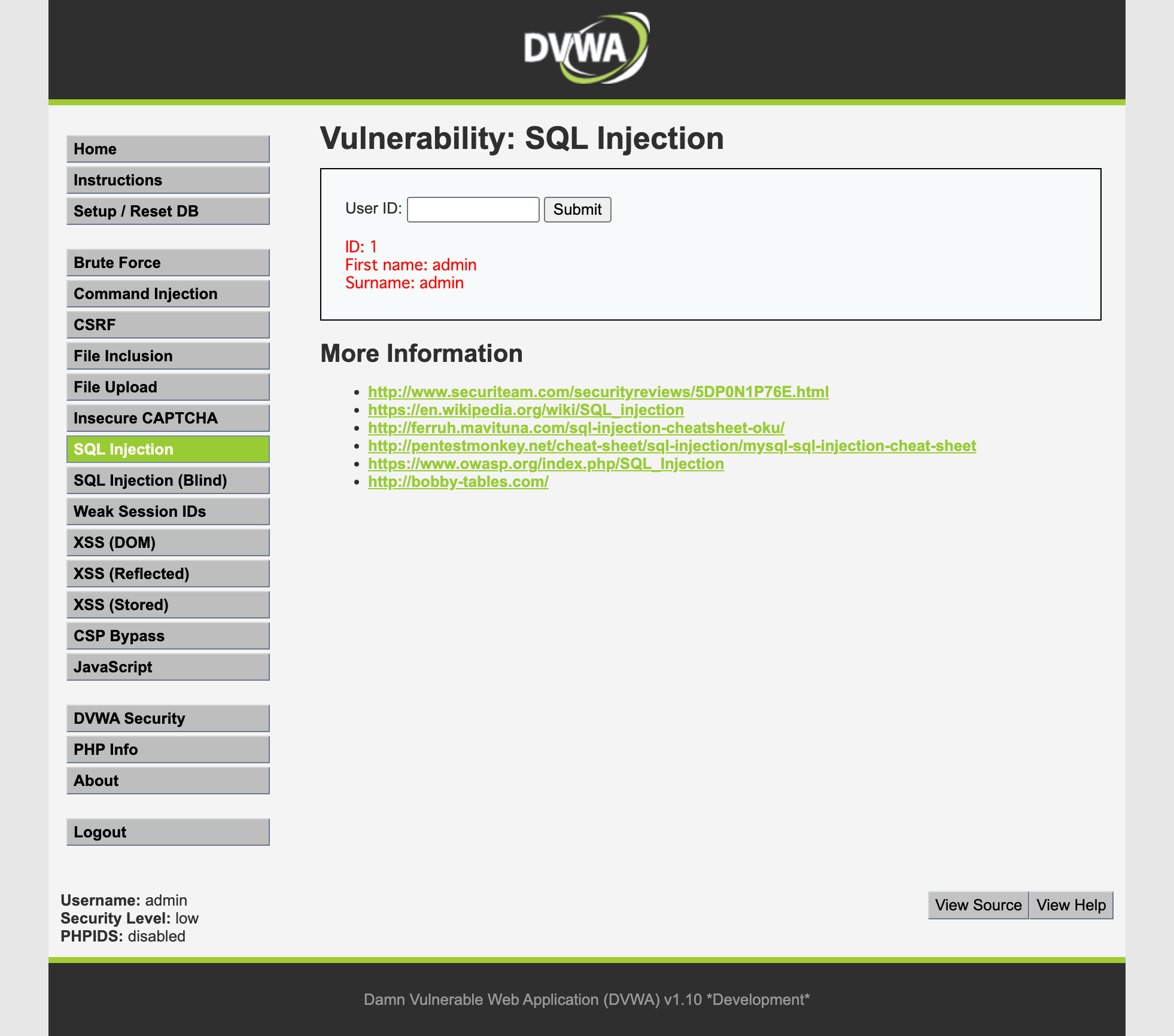Open the Wikipedia SQL_injection link
The height and width of the screenshot is (1036, 1174).
pyautogui.click(x=526, y=410)
